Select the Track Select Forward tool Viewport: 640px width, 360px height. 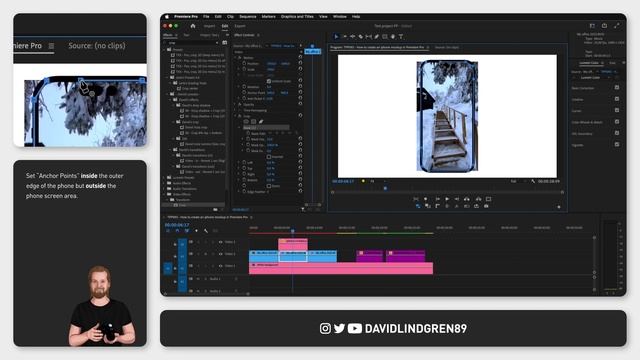[344, 37]
